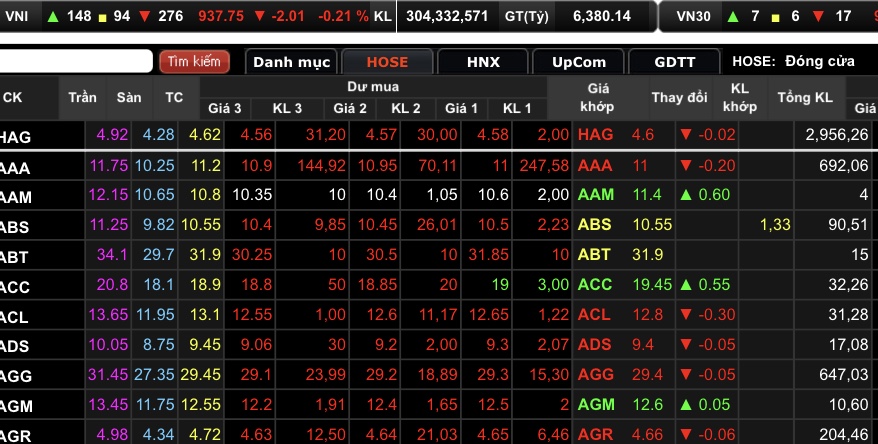Click the red AAA symbol in Giá khớp column
Viewport: 878px width, 444px height.
point(595,165)
